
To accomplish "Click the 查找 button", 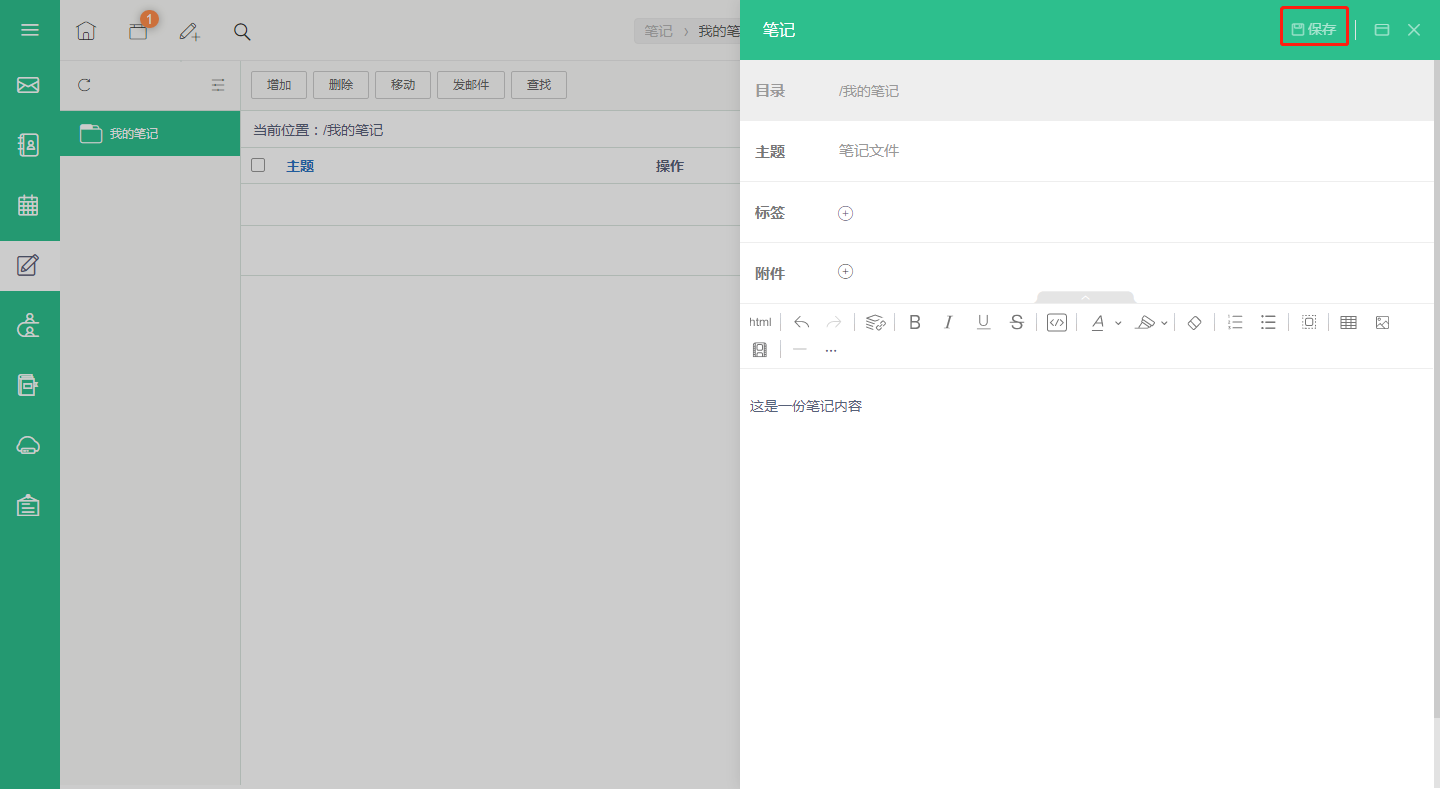I will coord(539,85).
